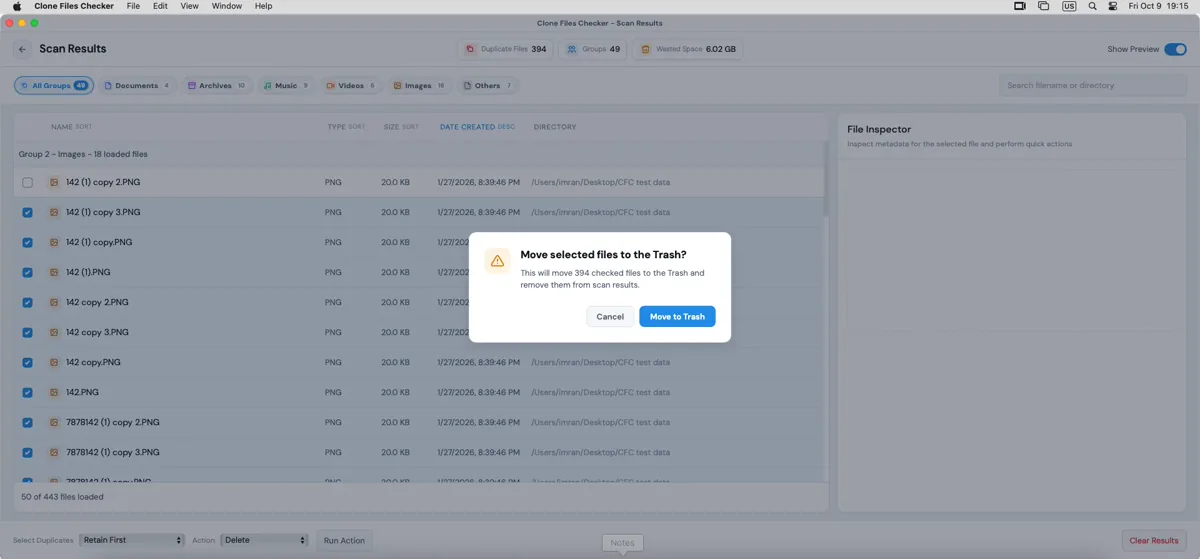Click the US input source indicator
The image size is (1200, 559).
[x=1069, y=6]
